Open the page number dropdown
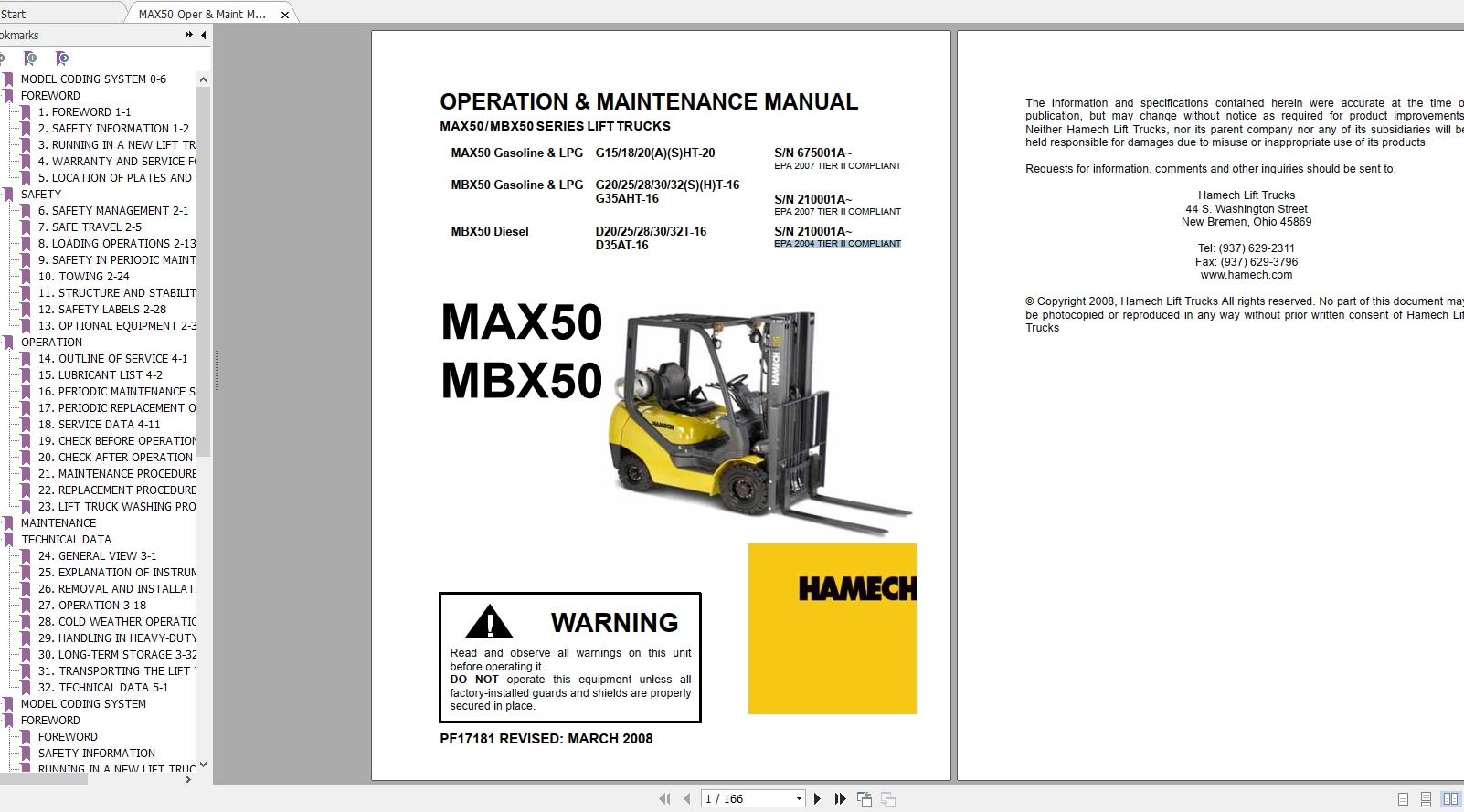1464x812 pixels. point(798,799)
